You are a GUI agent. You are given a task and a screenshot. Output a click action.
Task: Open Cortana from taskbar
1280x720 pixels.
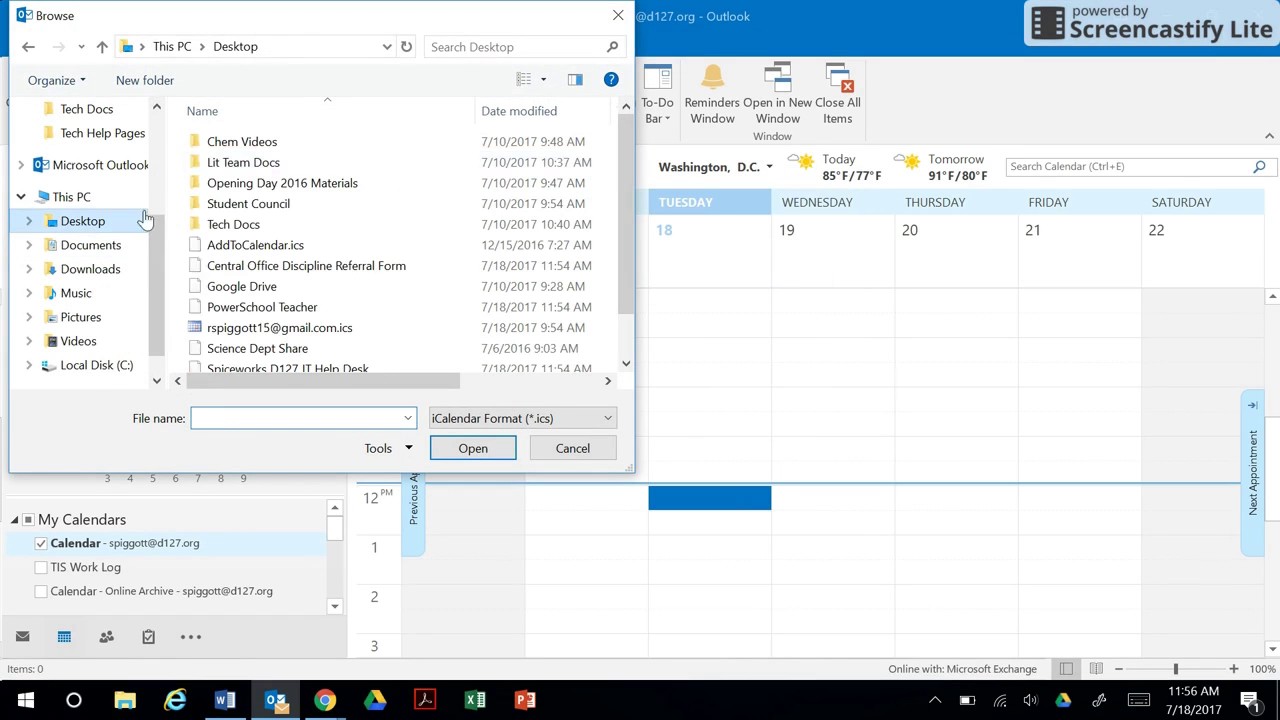[x=74, y=700]
